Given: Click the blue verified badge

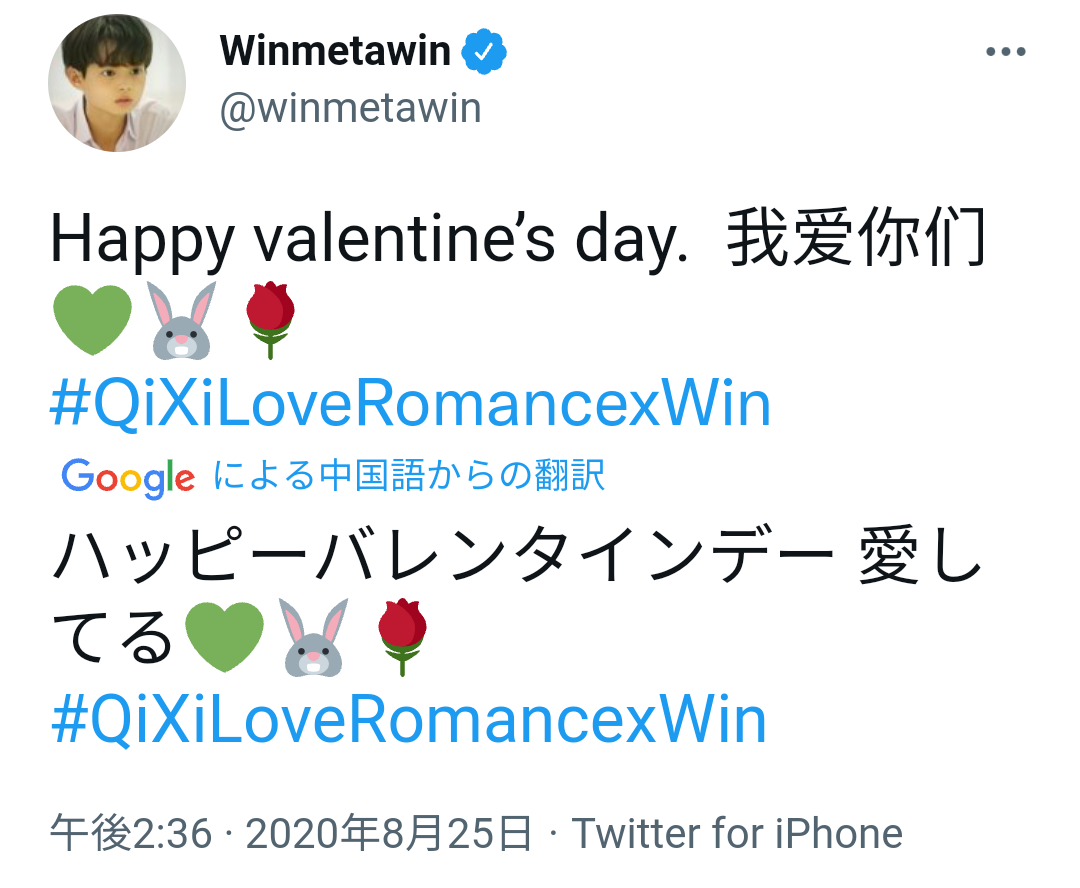Looking at the screenshot, I should 483,51.
